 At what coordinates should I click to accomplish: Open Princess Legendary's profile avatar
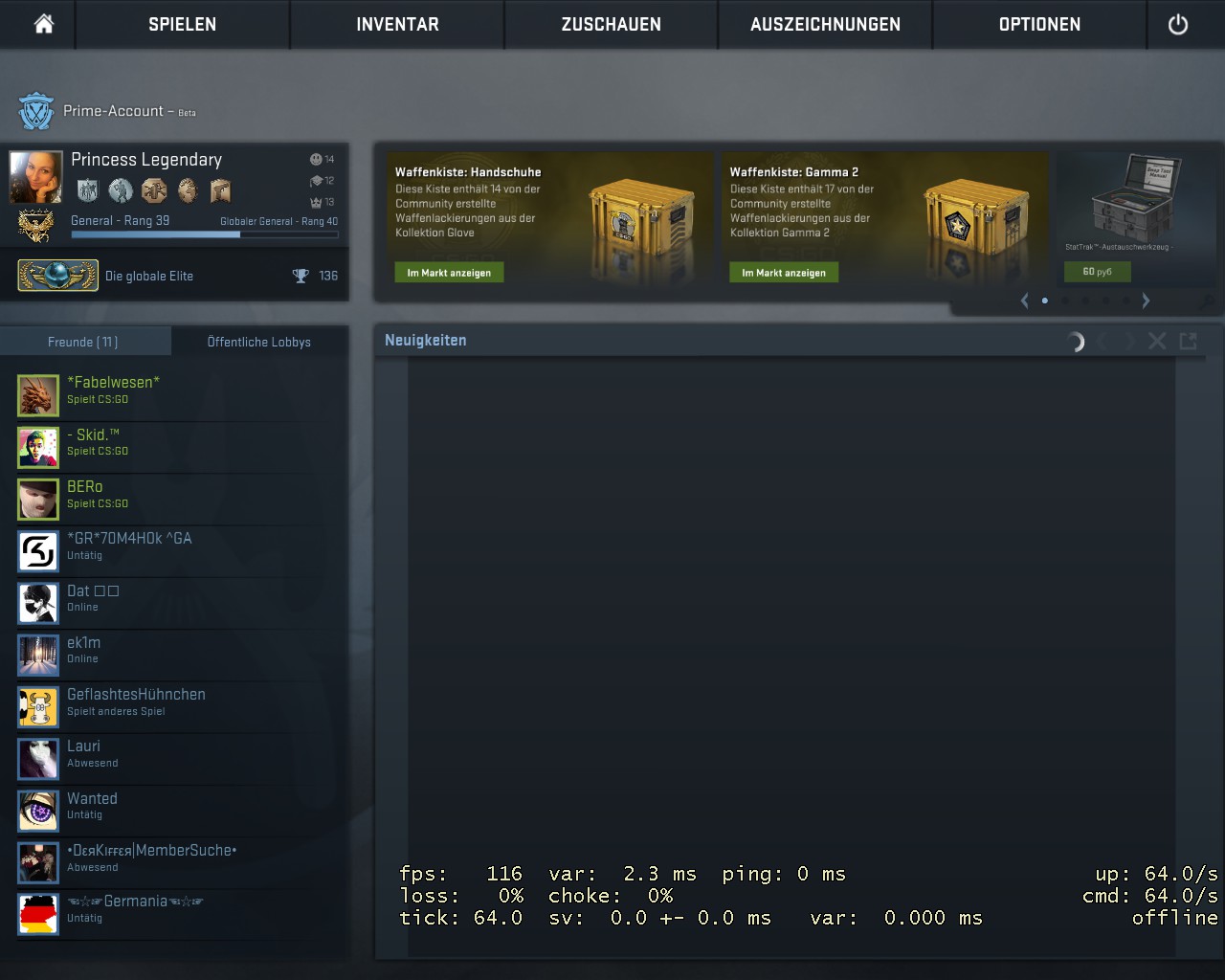click(35, 177)
